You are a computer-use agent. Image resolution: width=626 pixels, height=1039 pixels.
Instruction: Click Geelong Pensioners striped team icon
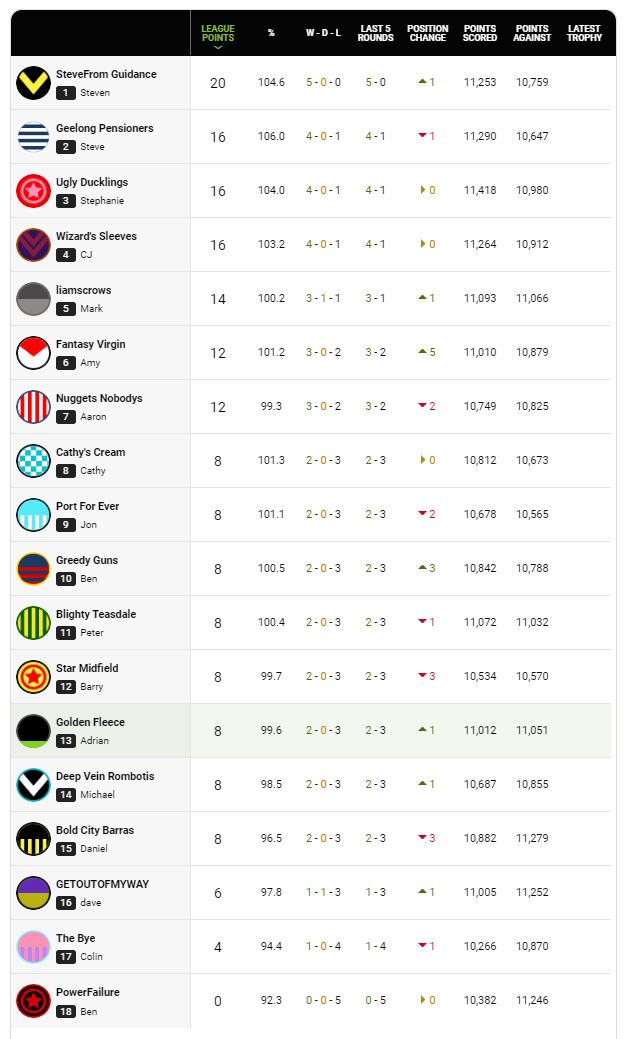[x=33, y=137]
